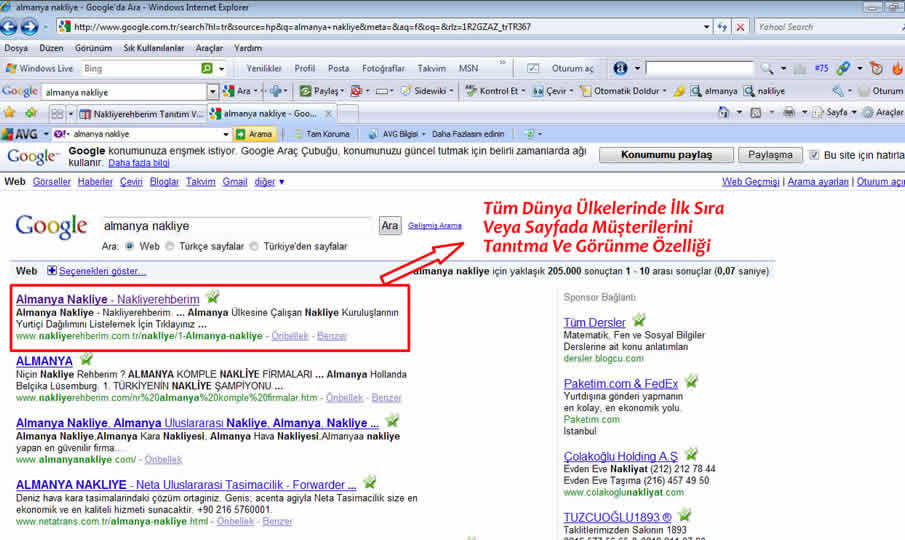
Task: Open the Google toolbar search box dropdown
Action: (212, 91)
